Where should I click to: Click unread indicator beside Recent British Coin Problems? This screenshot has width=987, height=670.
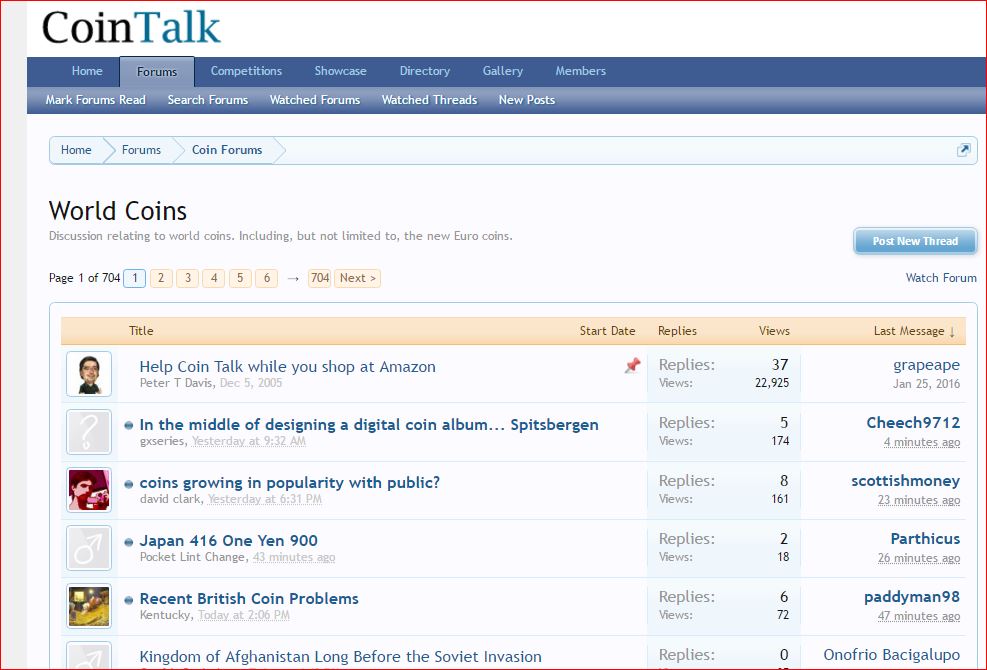coord(129,600)
